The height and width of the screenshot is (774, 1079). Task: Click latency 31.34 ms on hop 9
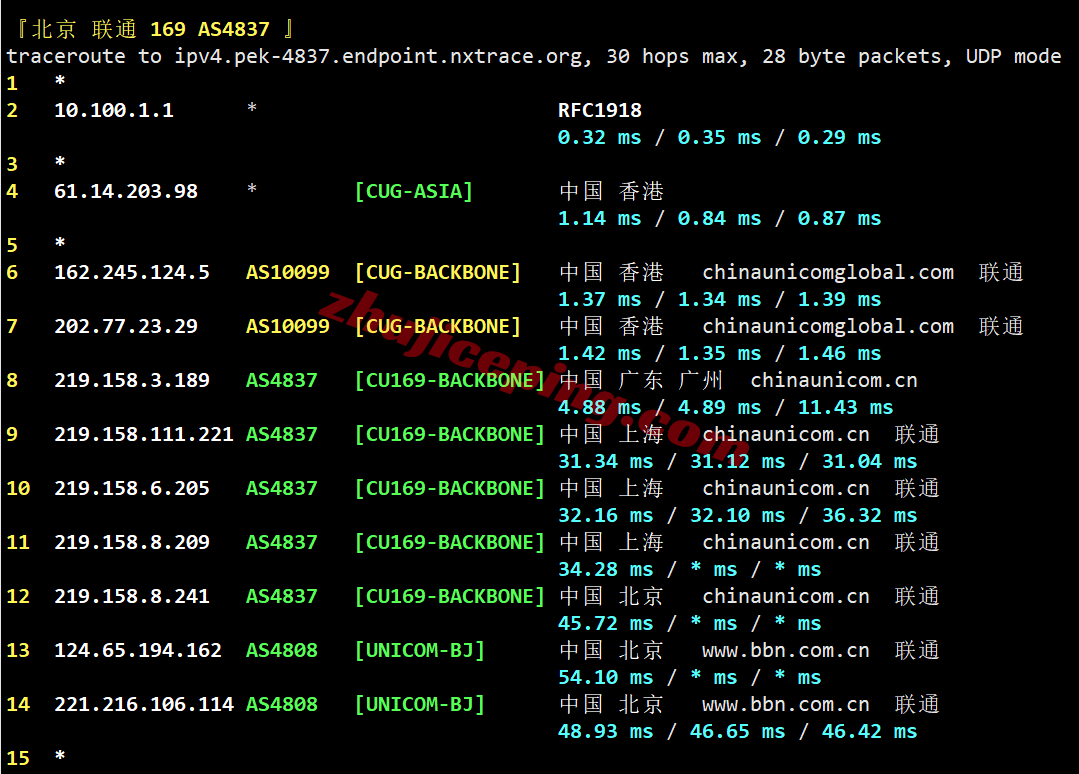click(606, 462)
